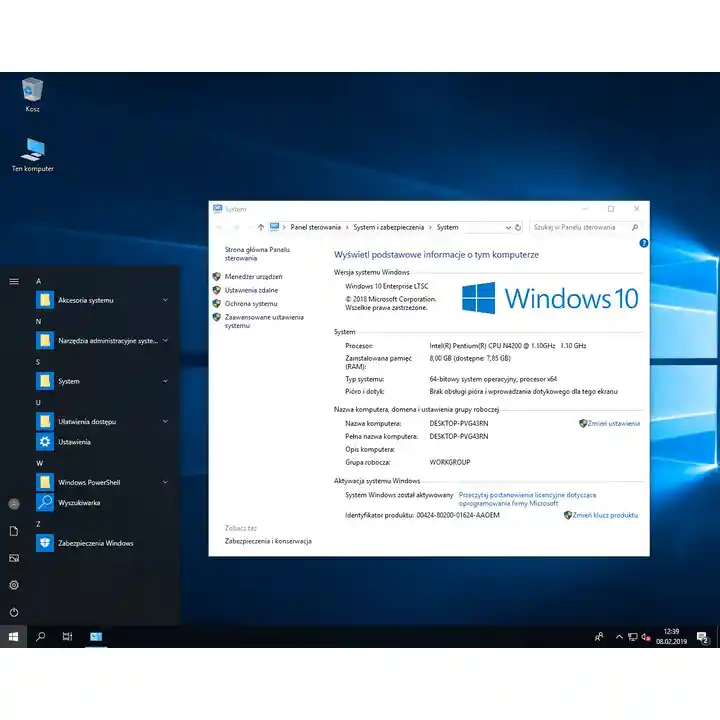Open Ustawienia zdalne link

coord(251,290)
